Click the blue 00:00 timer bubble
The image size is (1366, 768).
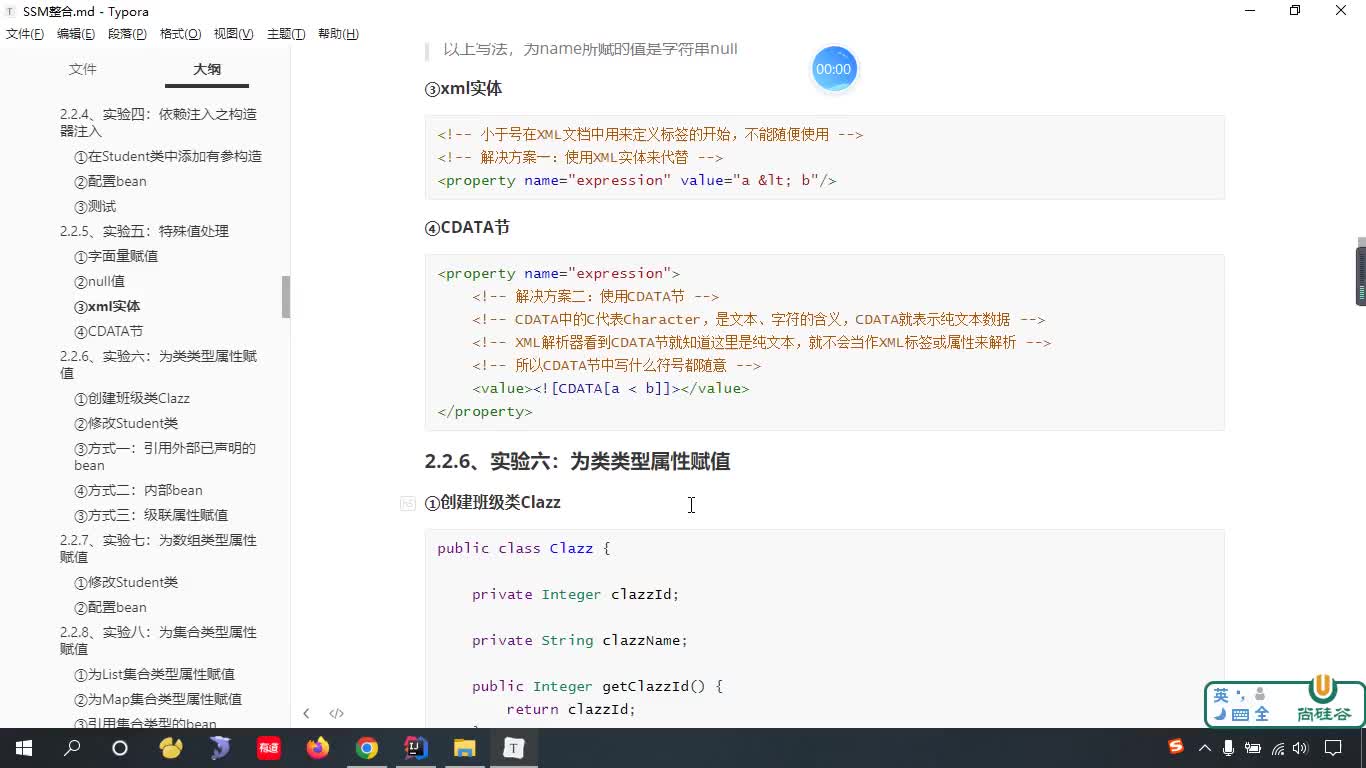coord(834,69)
